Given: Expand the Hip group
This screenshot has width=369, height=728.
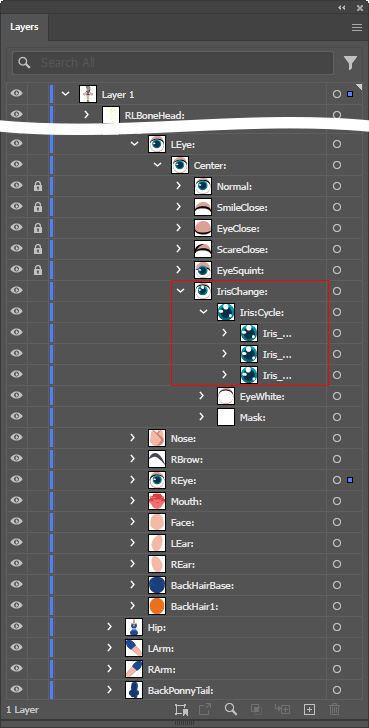Looking at the screenshot, I should [x=110, y=627].
